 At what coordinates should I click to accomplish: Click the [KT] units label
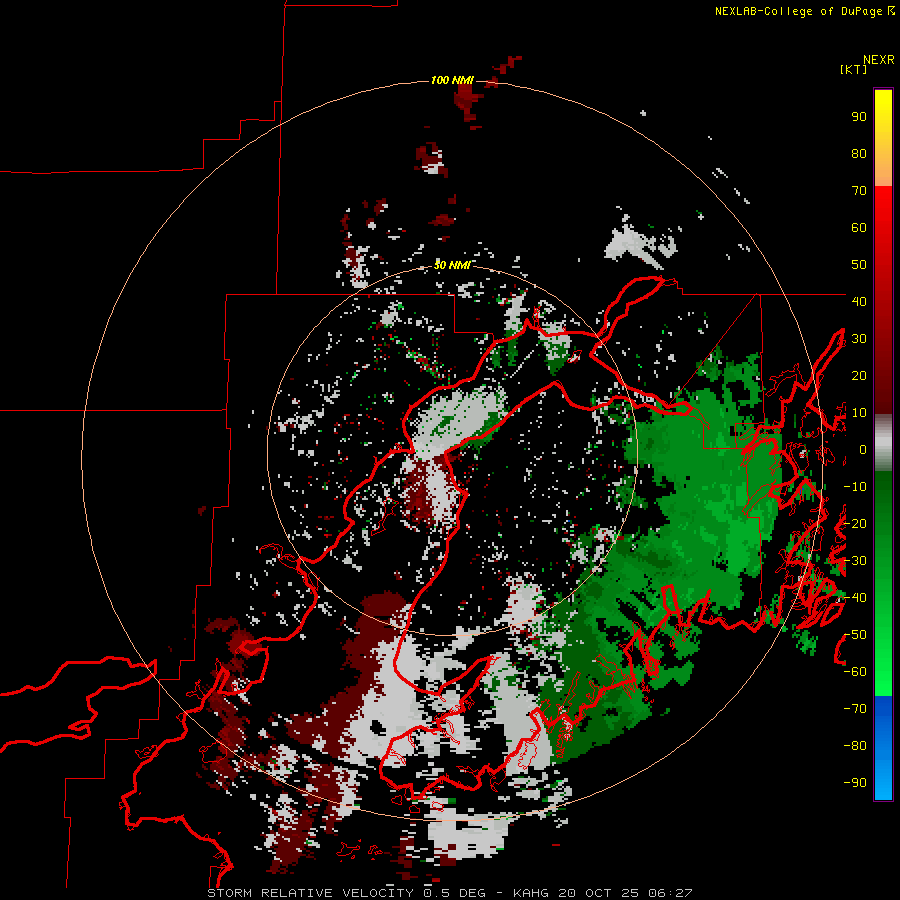click(853, 69)
